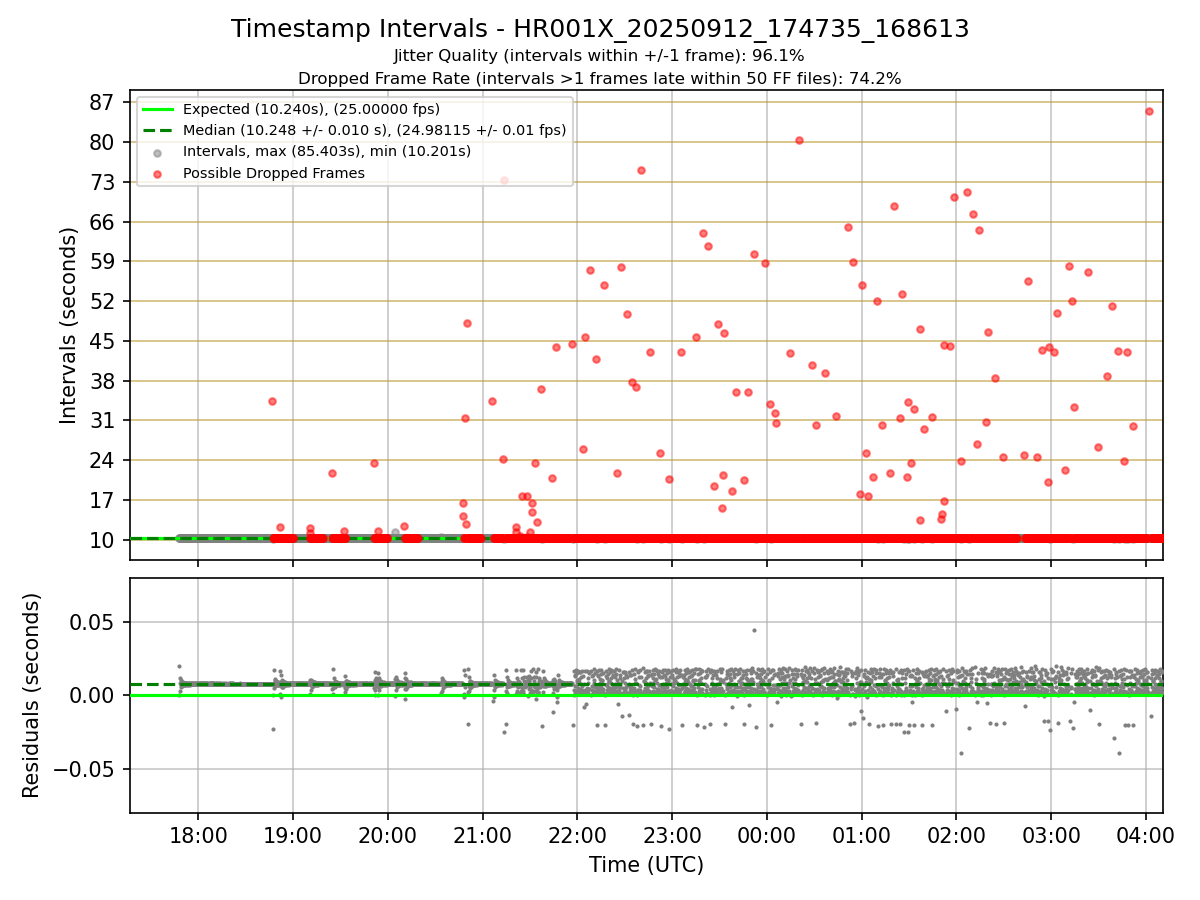Click the highest red point near 85 seconds
The height and width of the screenshot is (900, 1200).
pos(1149,111)
